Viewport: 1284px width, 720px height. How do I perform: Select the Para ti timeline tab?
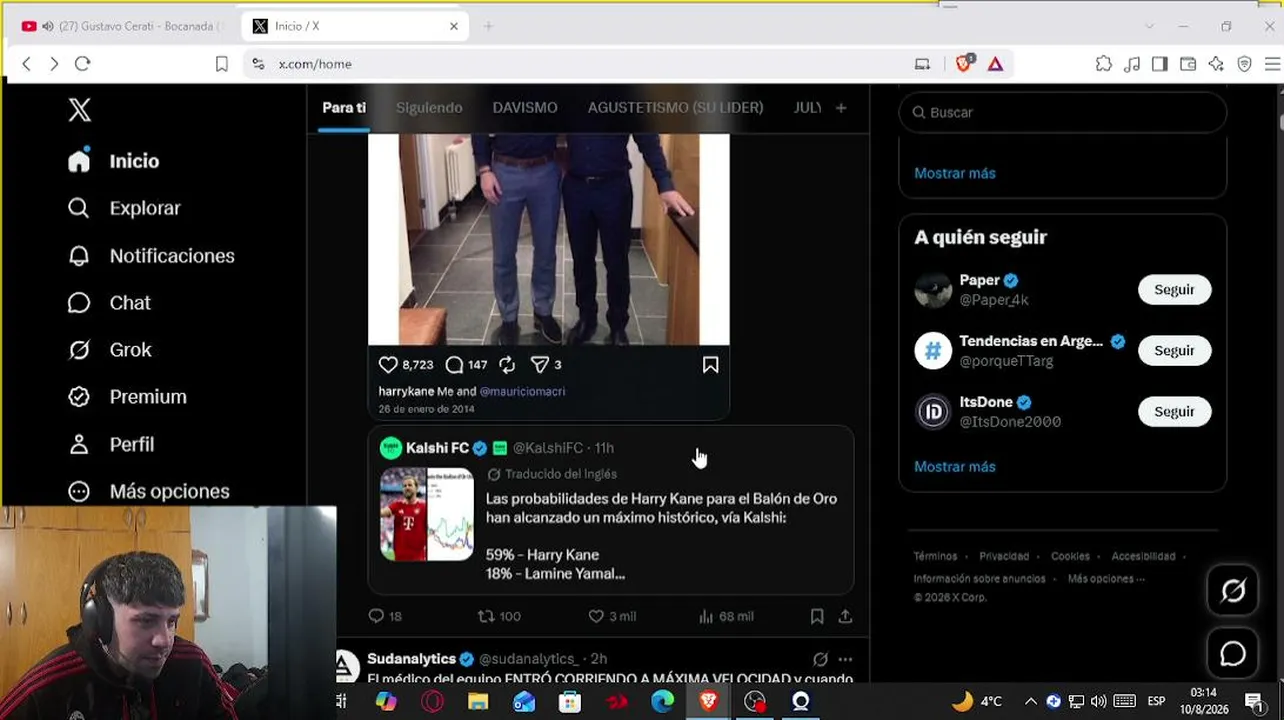coord(344,108)
